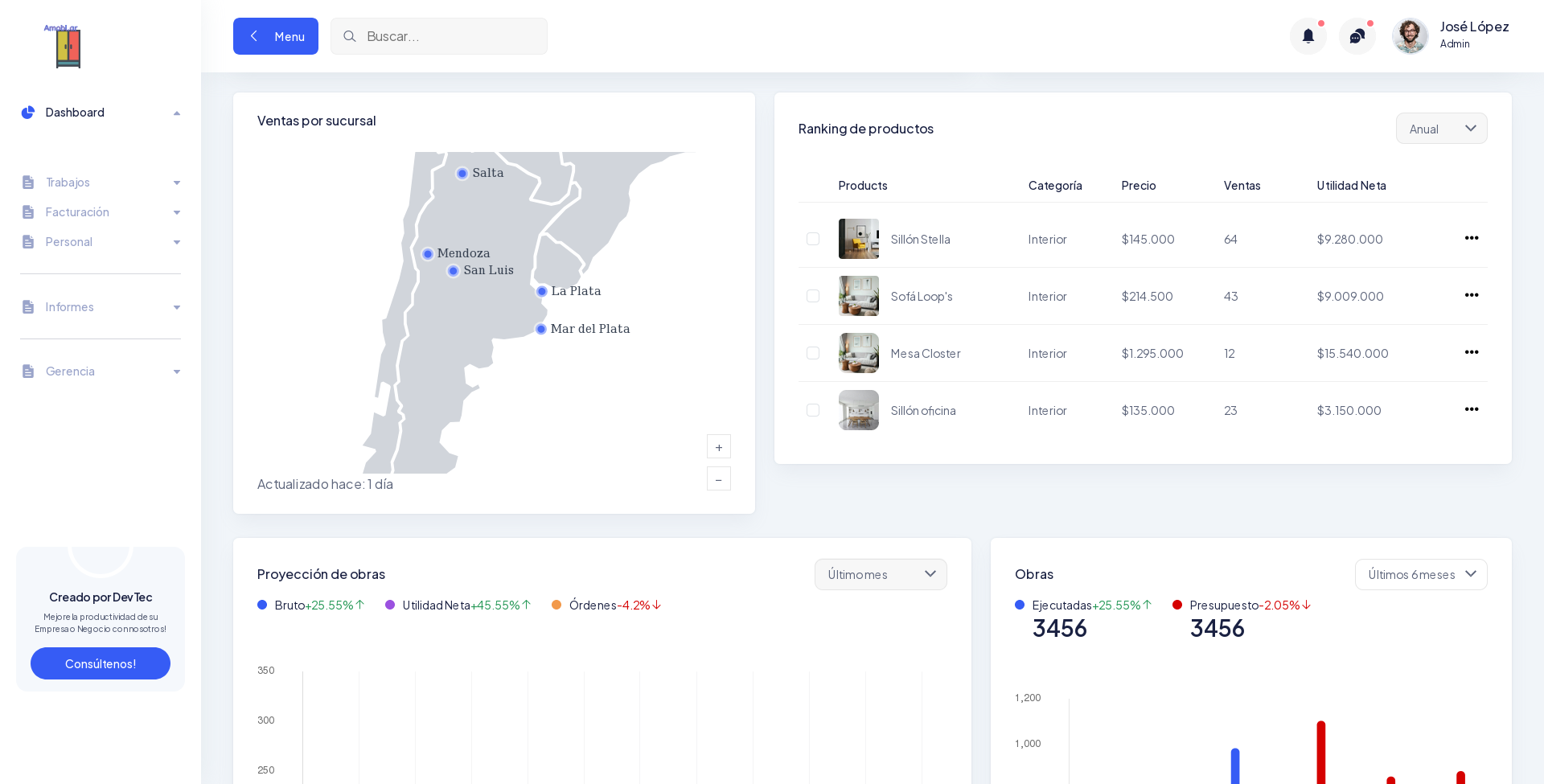Click the Amobl.ar wardrobe logo
Viewport: 1544px width, 784px height.
(68, 47)
